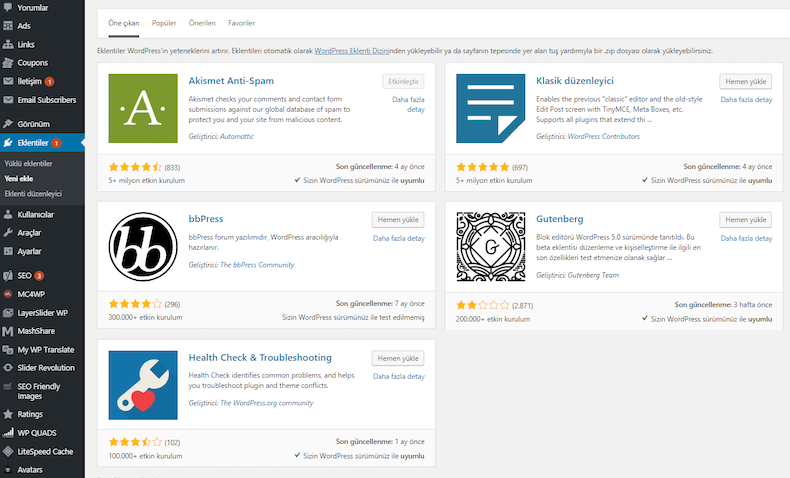Open the Coupons icon in sidebar

pyautogui.click(x=8, y=63)
